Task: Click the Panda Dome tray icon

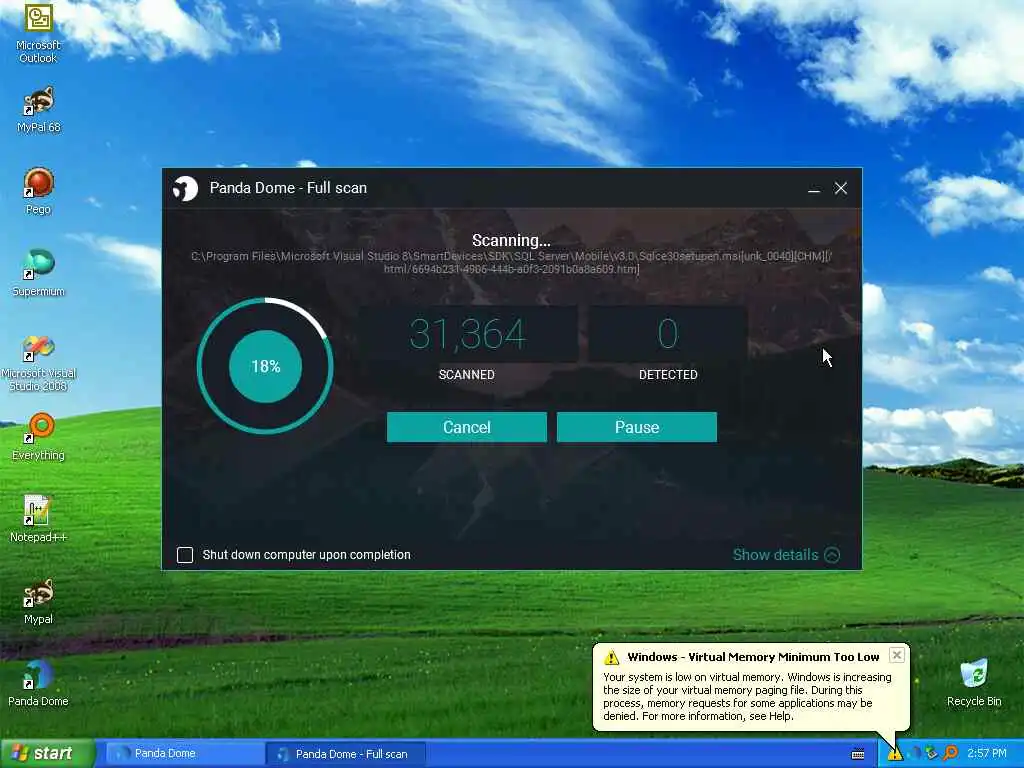Action: tap(916, 754)
